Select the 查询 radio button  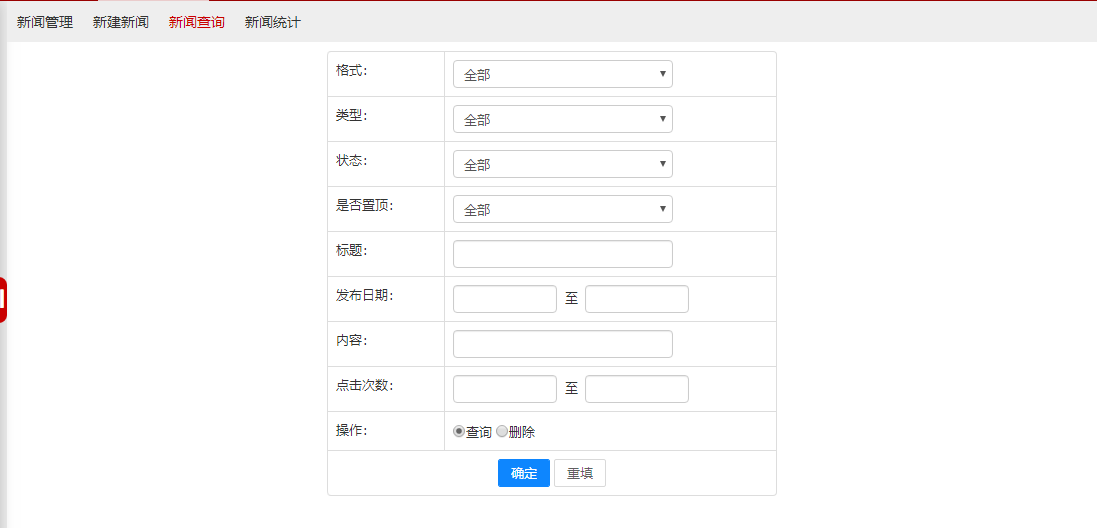pos(459,432)
